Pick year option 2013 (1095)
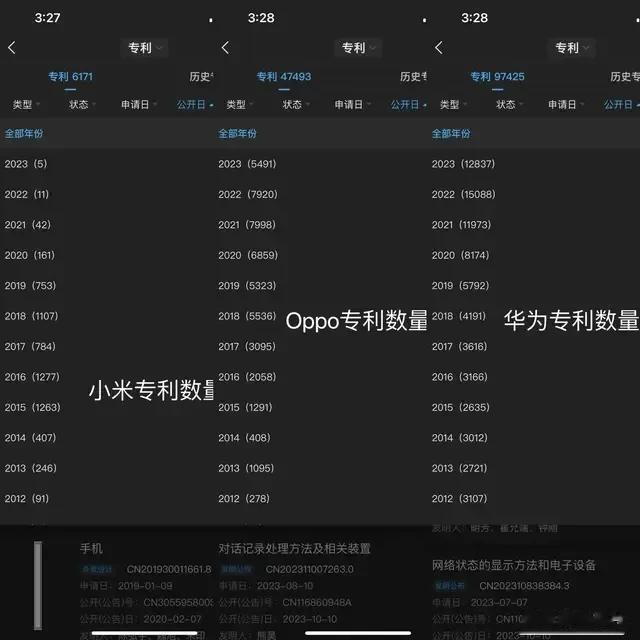The width and height of the screenshot is (640, 640). pos(246,468)
